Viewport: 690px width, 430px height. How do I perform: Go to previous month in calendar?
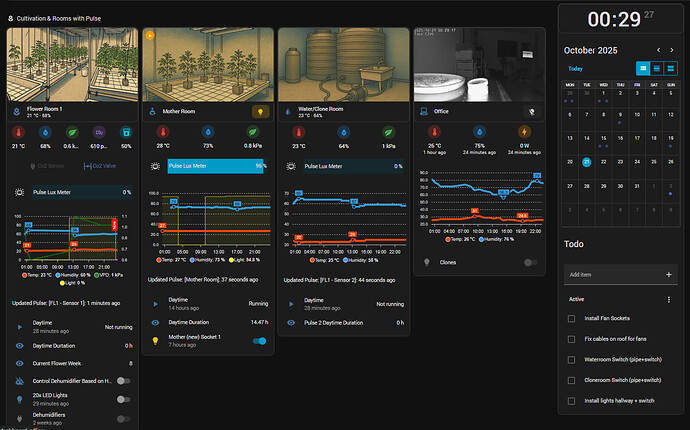pyautogui.click(x=657, y=50)
